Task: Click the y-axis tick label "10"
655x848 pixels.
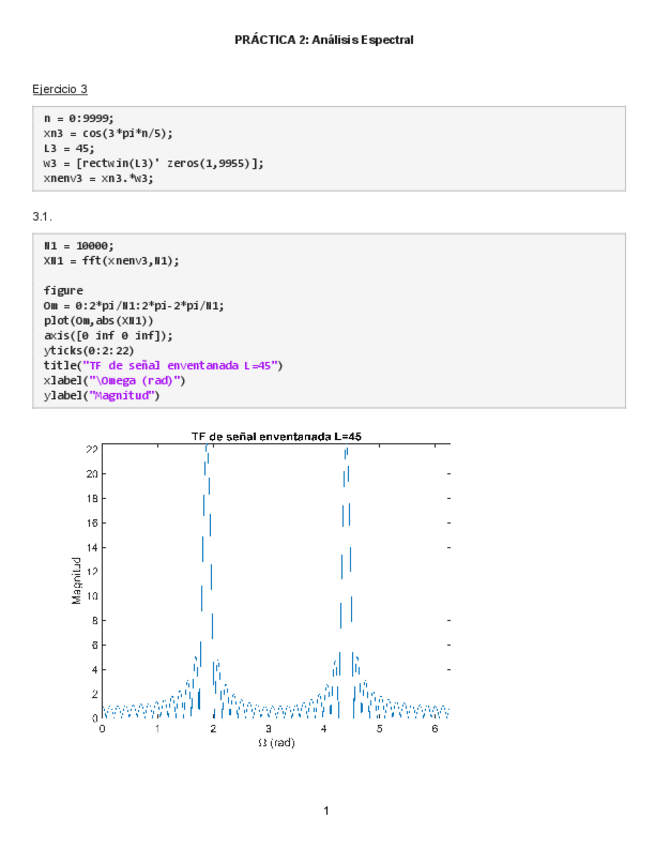Action: coord(92,596)
